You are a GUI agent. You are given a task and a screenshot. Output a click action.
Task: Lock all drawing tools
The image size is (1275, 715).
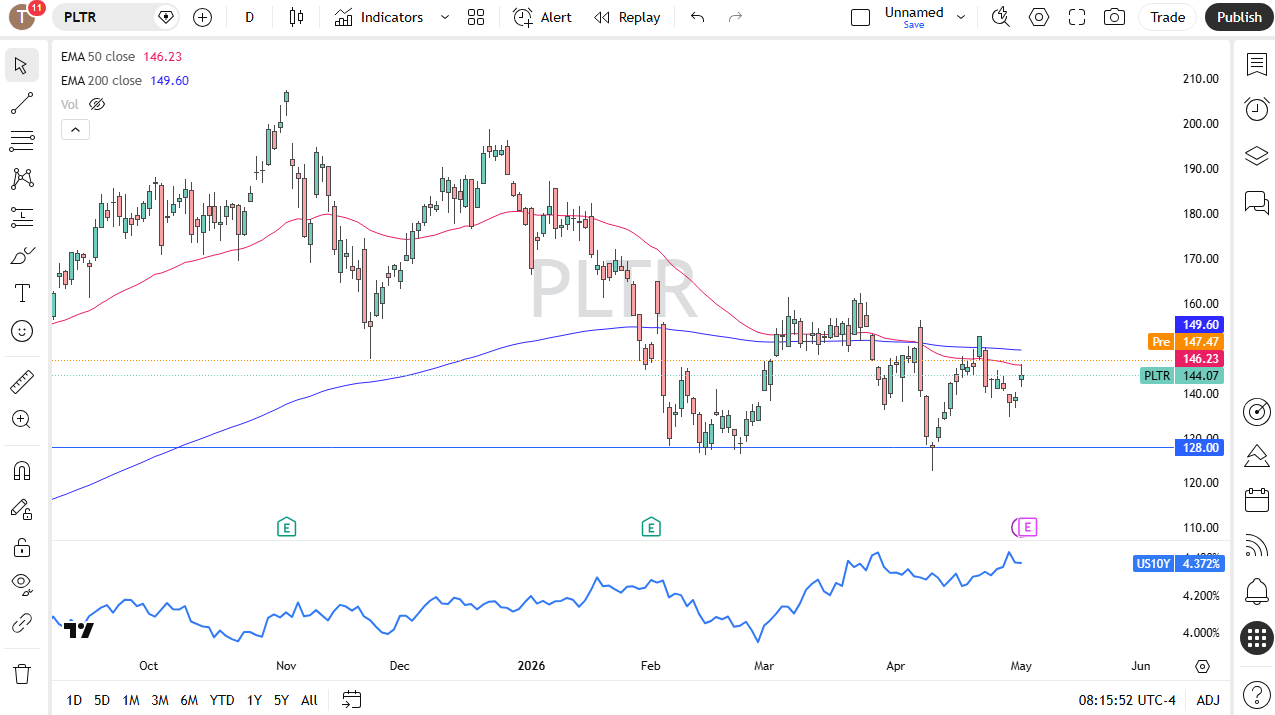tap(22, 547)
